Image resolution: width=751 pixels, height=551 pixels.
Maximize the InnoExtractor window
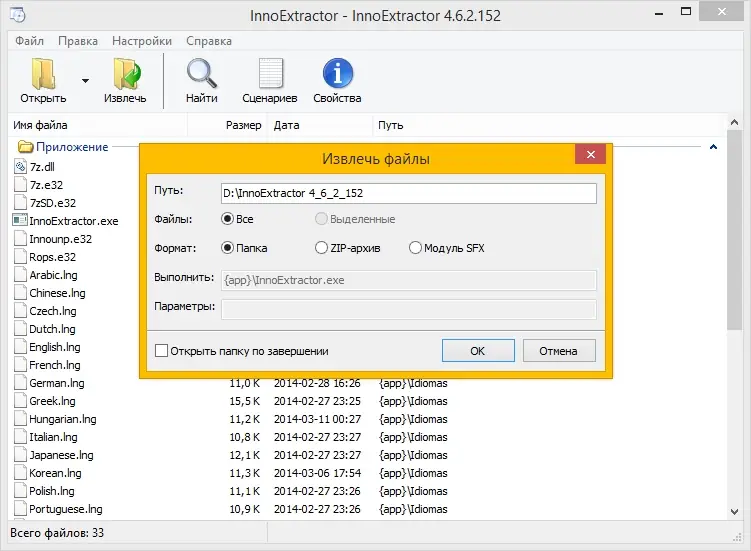686,12
